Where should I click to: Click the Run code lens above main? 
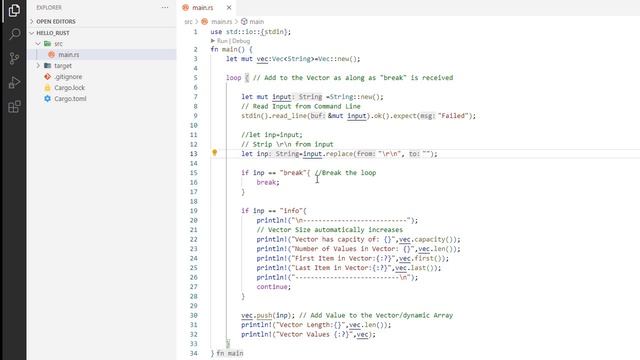click(x=222, y=41)
